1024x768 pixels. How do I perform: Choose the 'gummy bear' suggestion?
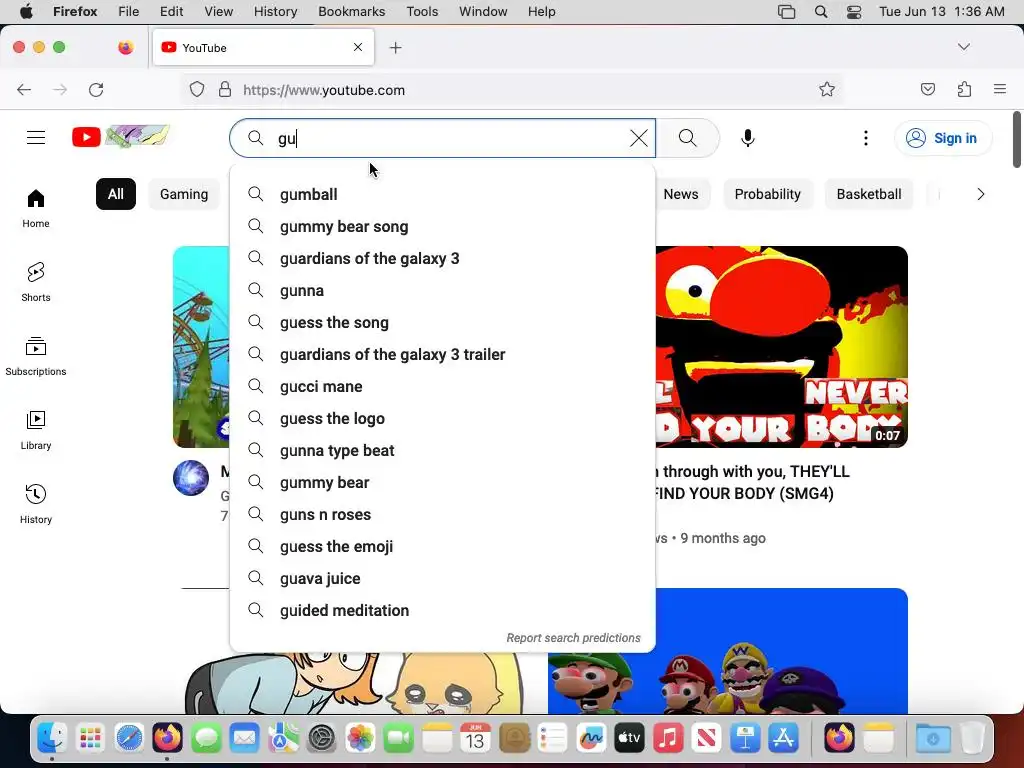[x=443, y=483]
